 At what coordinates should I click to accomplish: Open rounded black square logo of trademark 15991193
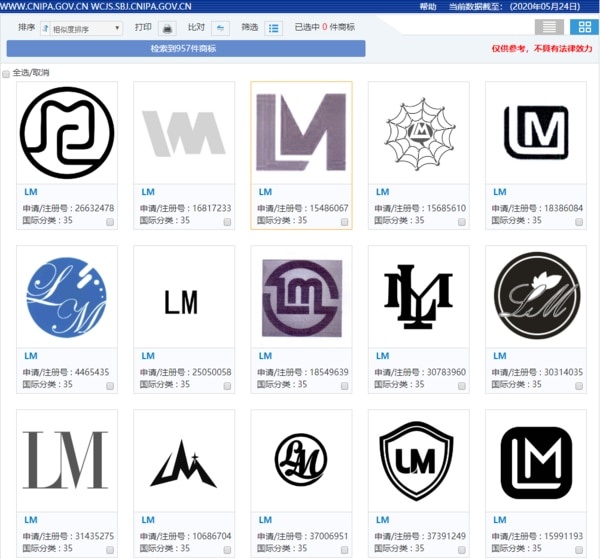pos(536,463)
